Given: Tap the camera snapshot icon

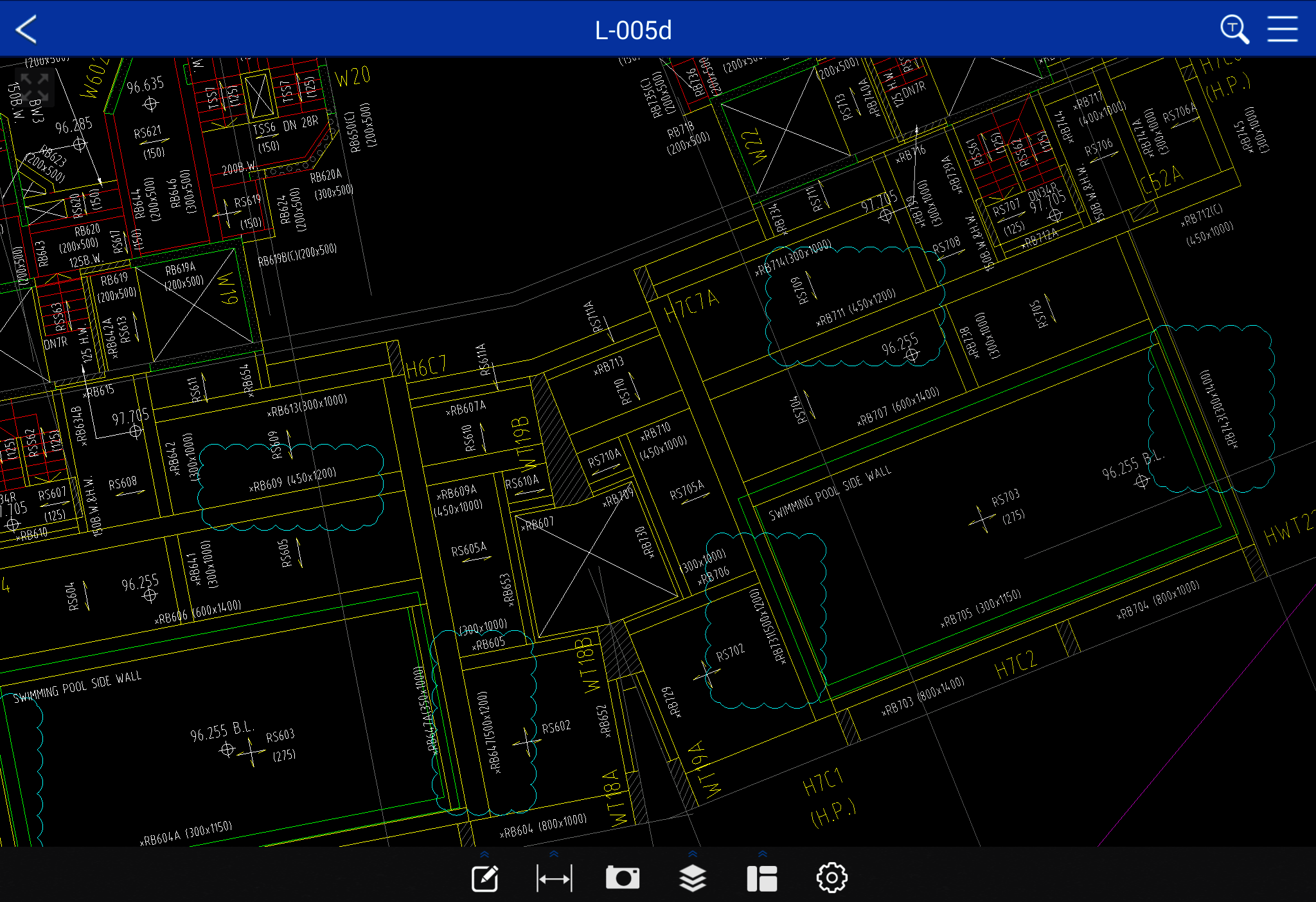Looking at the screenshot, I should point(622,878).
